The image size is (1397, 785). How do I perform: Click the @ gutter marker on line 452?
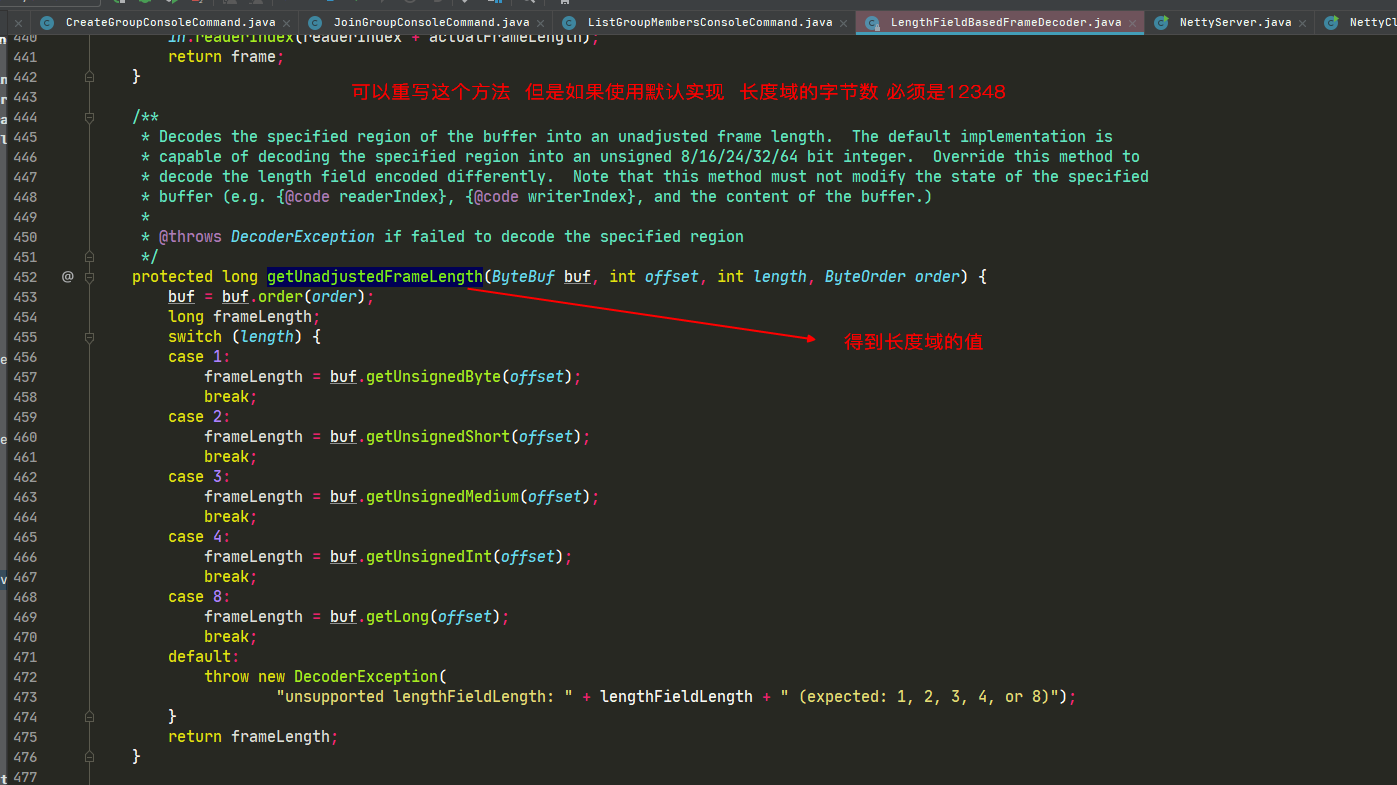(68, 277)
